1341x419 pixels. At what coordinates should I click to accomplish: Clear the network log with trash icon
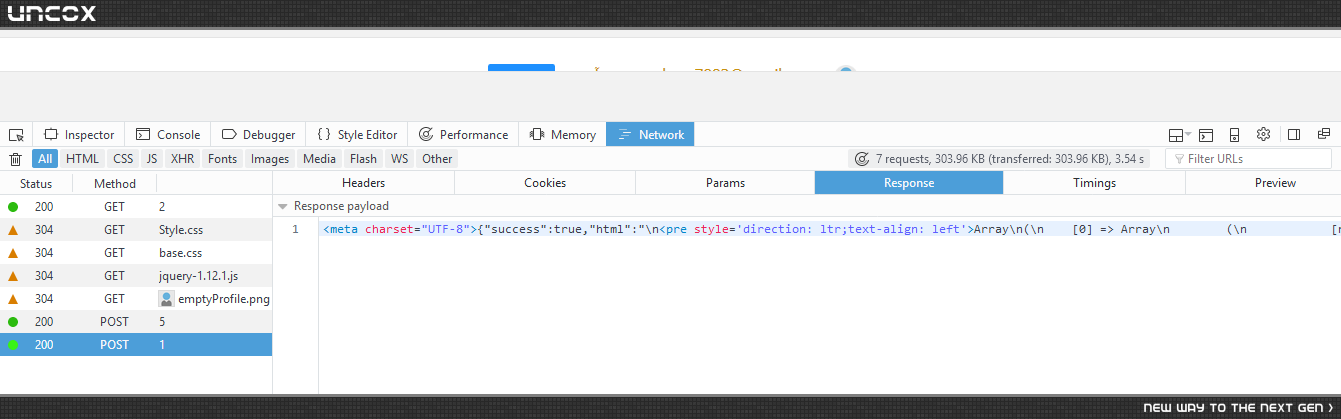point(15,159)
